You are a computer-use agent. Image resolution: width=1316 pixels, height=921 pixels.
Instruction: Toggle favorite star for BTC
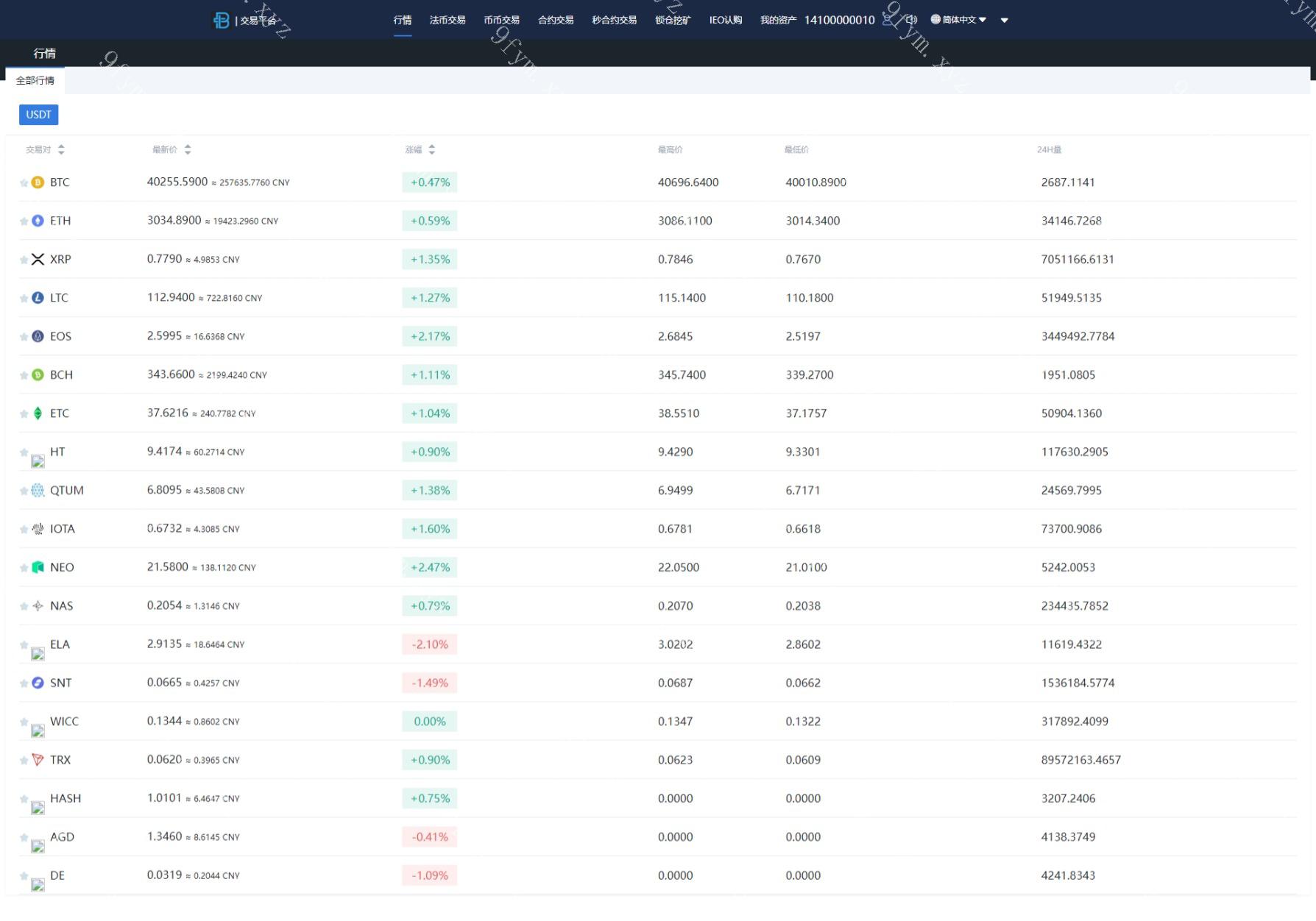coord(24,182)
